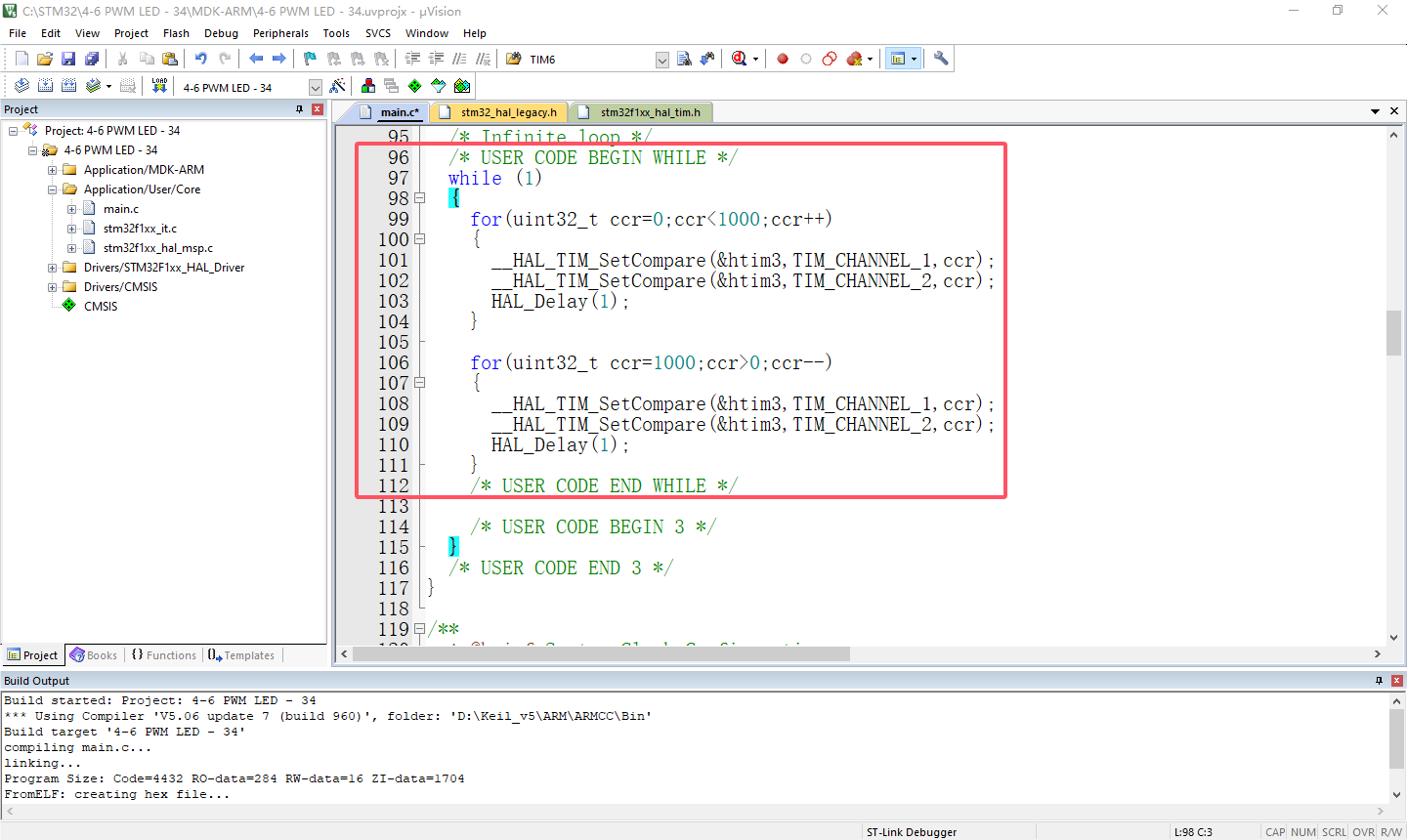Screen dimensions: 1407x840
Task: Expand the Drivers/CMSIS folder in the tree
Action: point(53,287)
